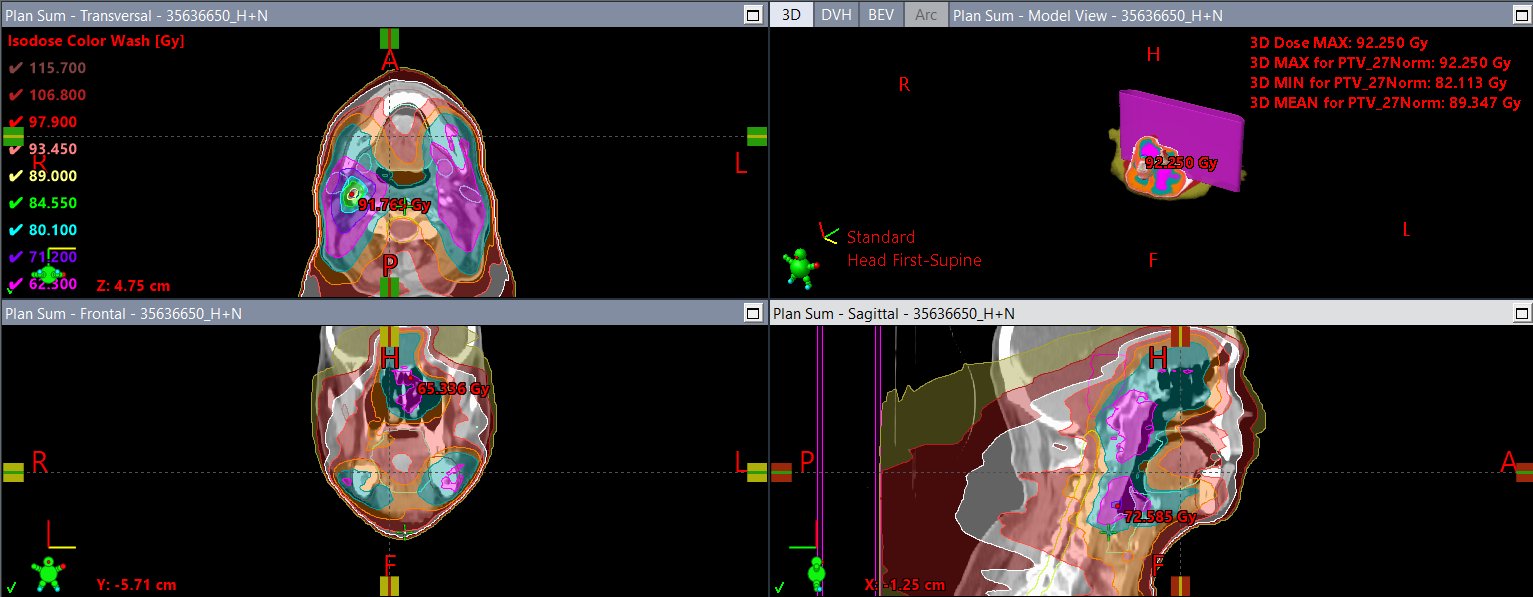Open the BEV tab
Screen dimensions: 1533x597
pyautogui.click(x=880, y=15)
